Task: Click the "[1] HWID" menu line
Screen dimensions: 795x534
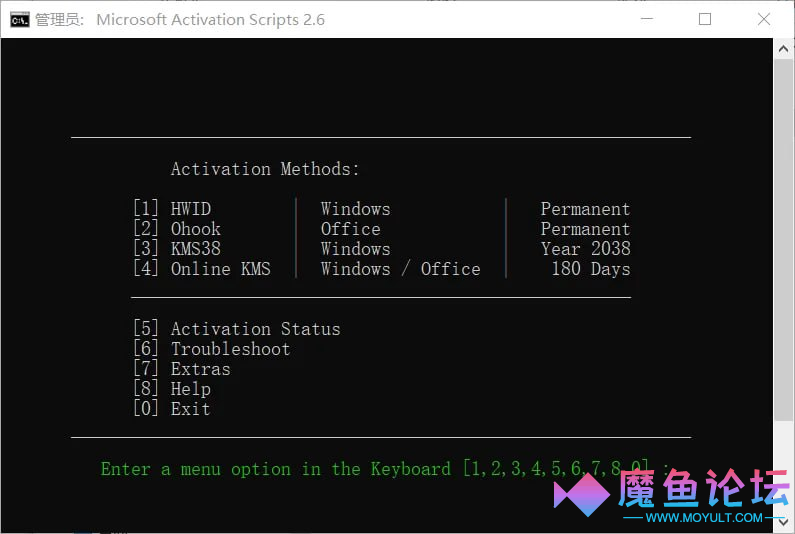Action: (172, 208)
